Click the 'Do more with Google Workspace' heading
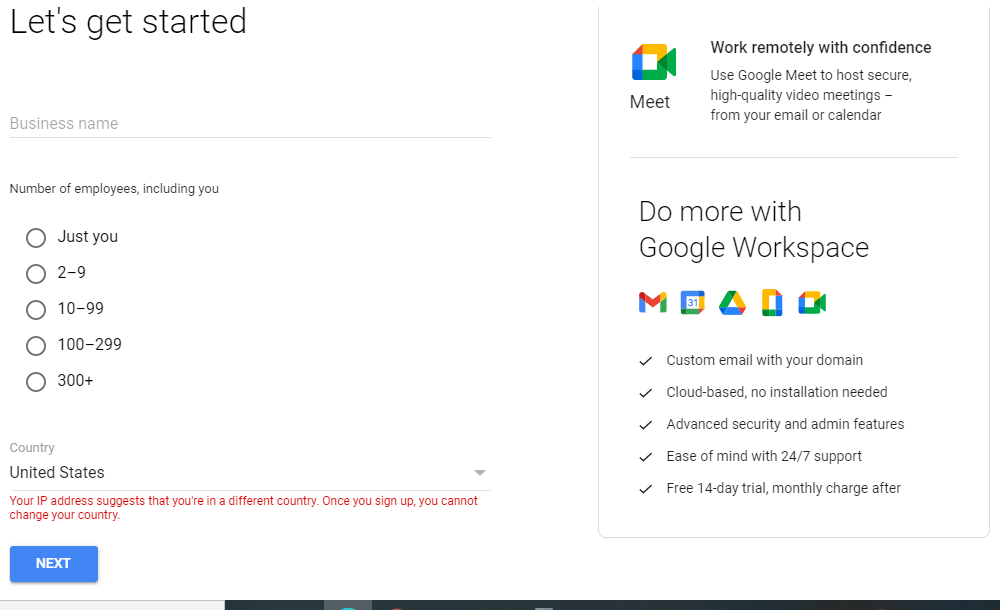1000x610 pixels. coord(754,230)
